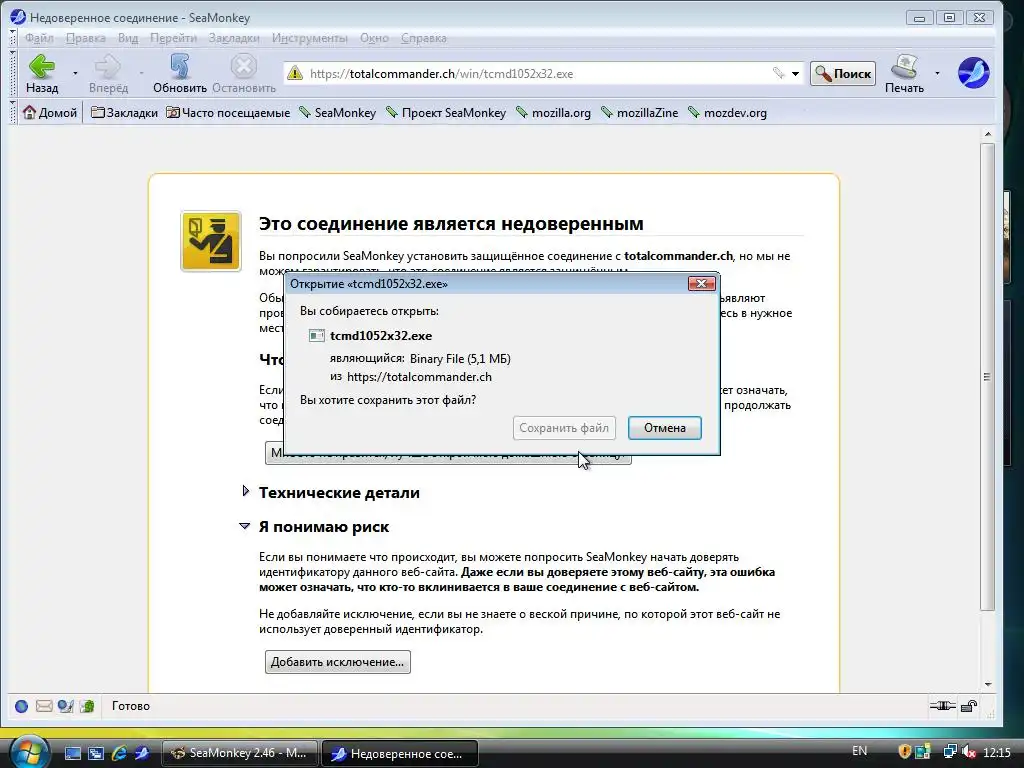
Task: Expand Технические детали section
Action: tap(246, 491)
